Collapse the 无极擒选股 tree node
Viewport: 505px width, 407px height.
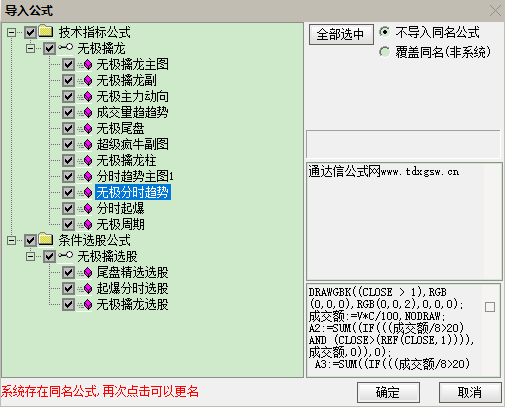[30, 256]
